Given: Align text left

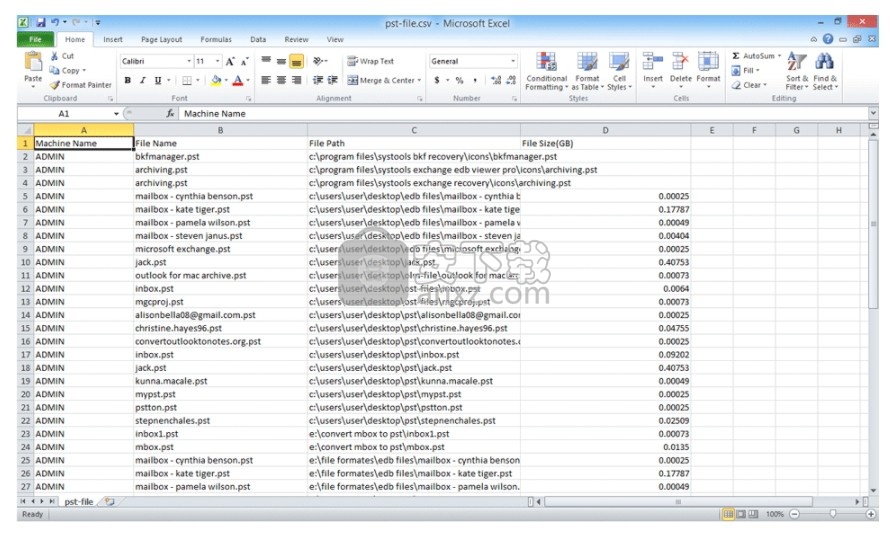Looking at the screenshot, I should 266,80.
